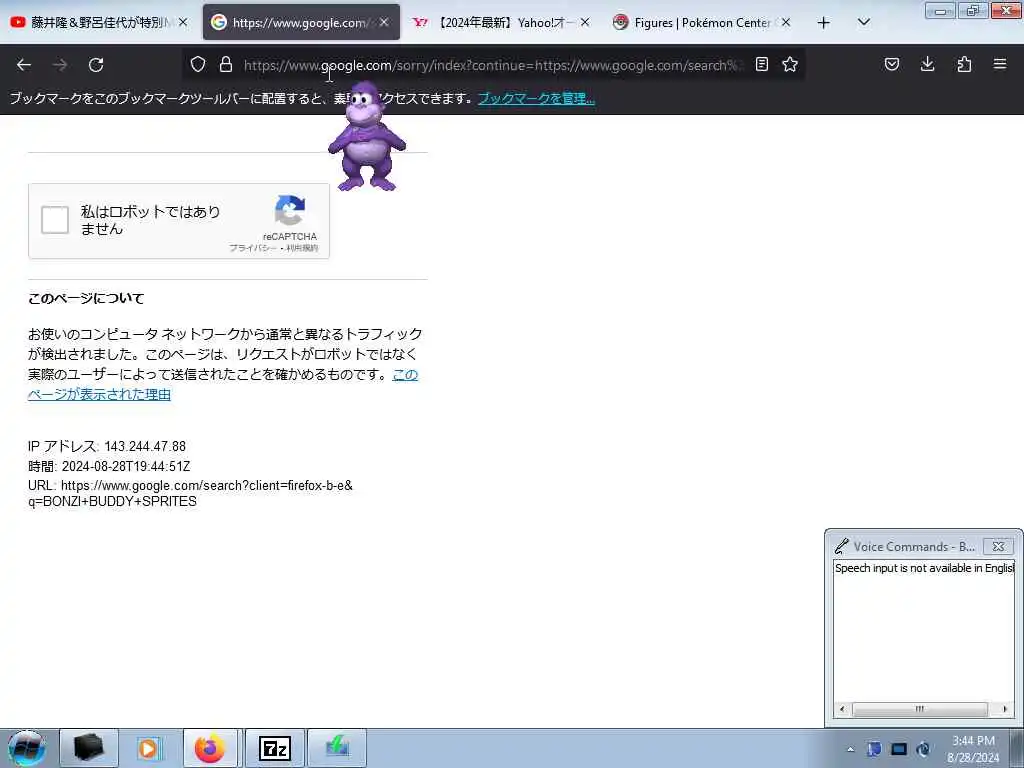
Task: Reload the current page
Action: [x=96, y=65]
